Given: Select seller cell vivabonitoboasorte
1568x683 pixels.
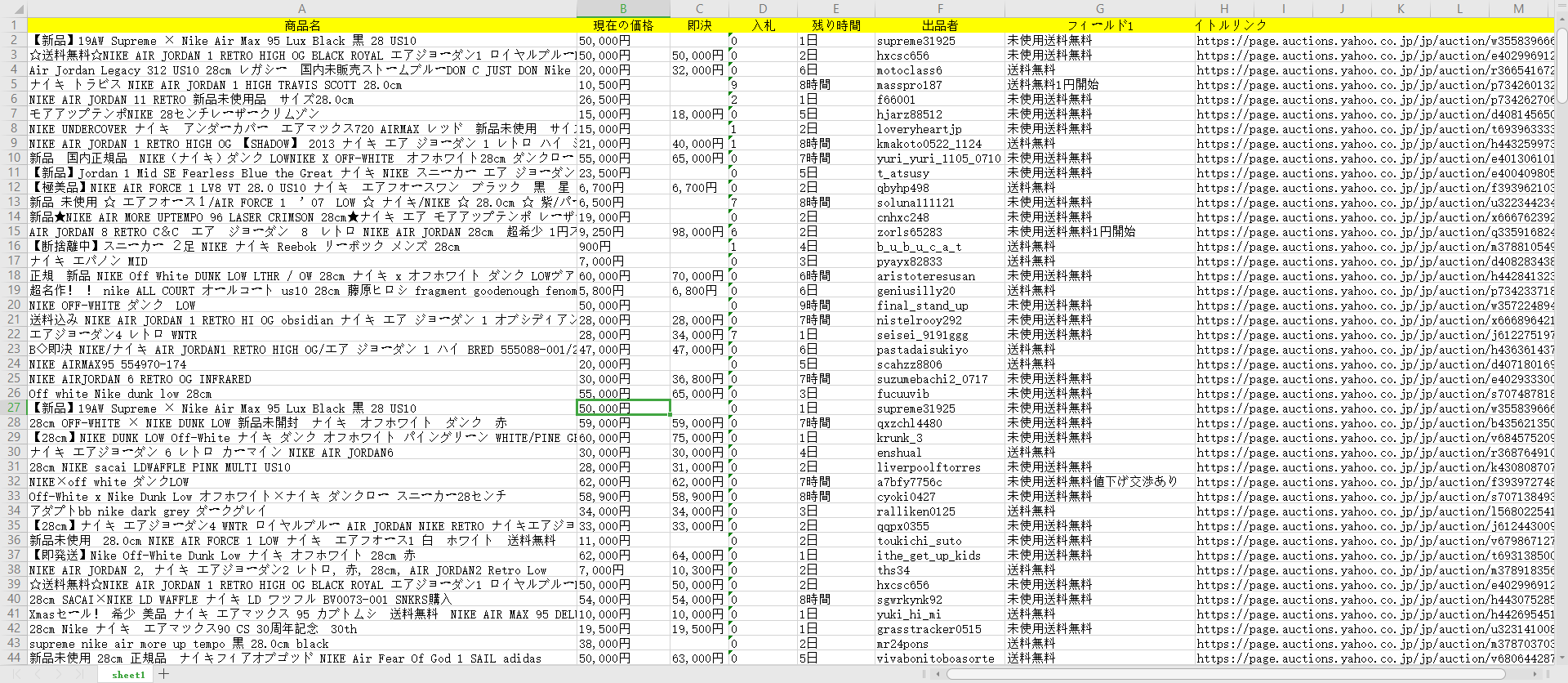Looking at the screenshot, I should (939, 658).
